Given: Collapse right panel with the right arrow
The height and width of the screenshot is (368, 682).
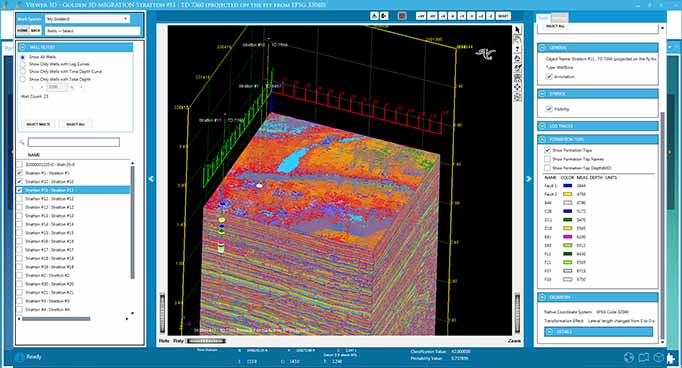Looking at the screenshot, I should point(528,179).
